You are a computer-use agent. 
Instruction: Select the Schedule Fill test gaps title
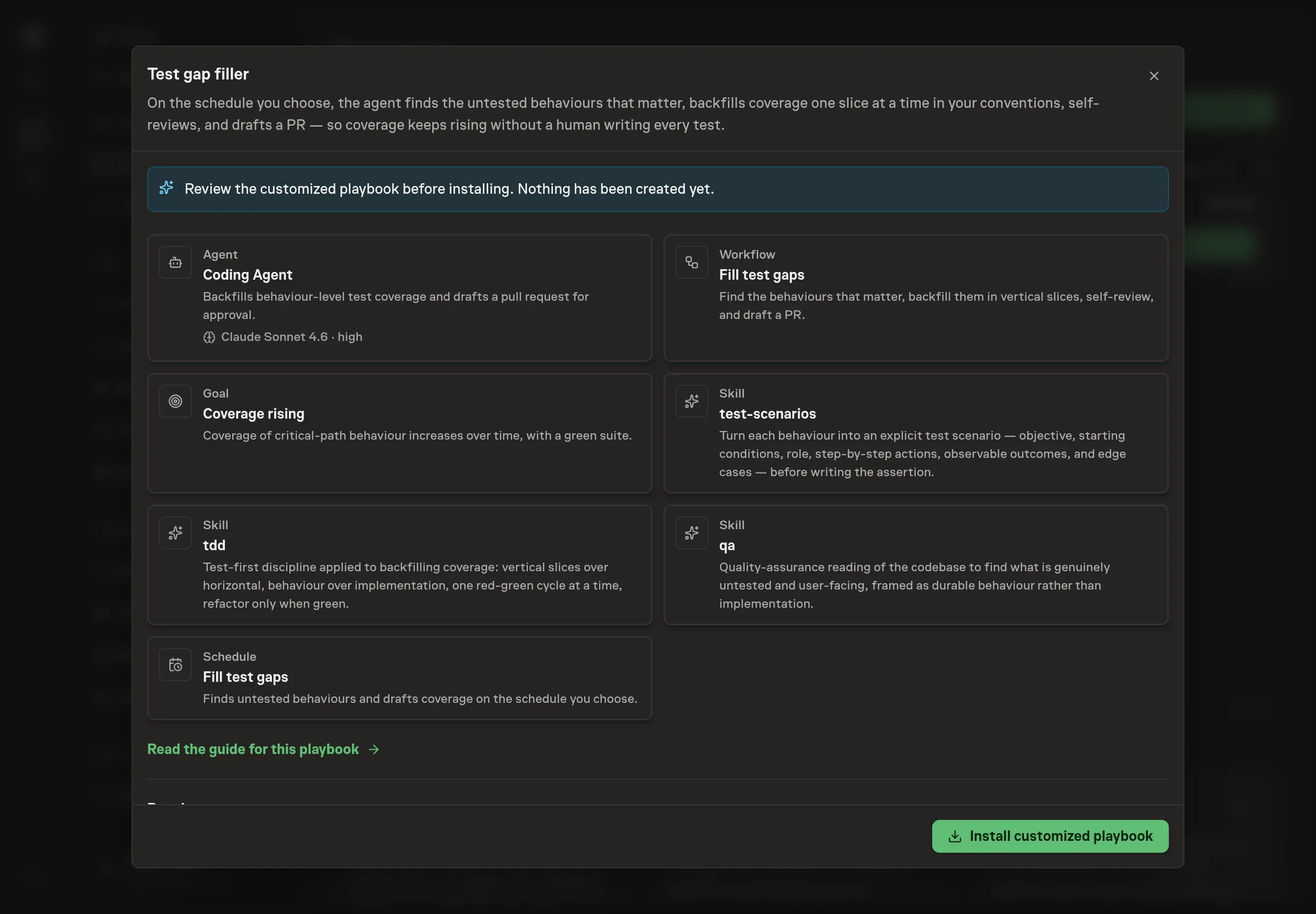[x=245, y=676]
